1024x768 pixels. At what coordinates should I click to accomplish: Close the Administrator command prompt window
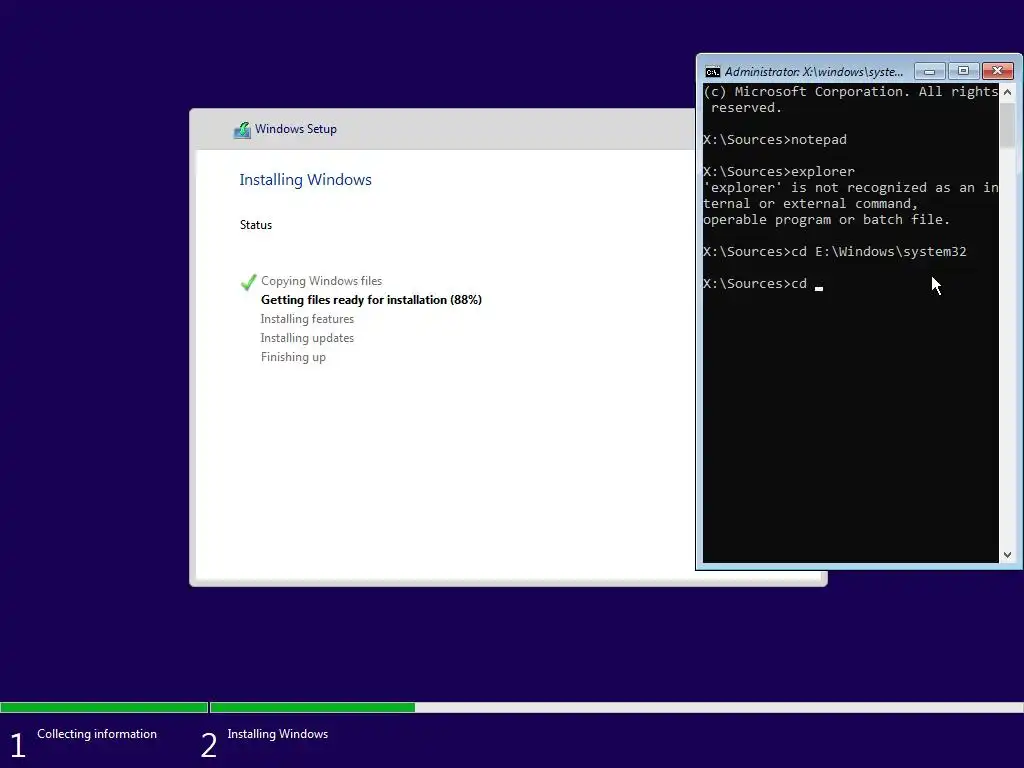998,71
